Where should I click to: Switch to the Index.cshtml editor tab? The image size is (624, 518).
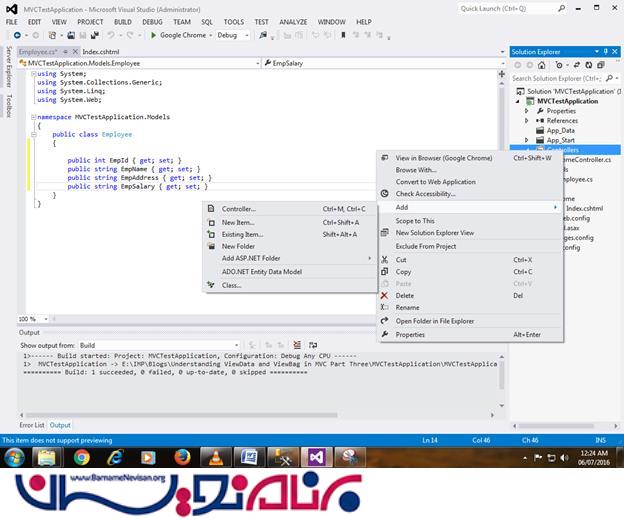[x=103, y=50]
